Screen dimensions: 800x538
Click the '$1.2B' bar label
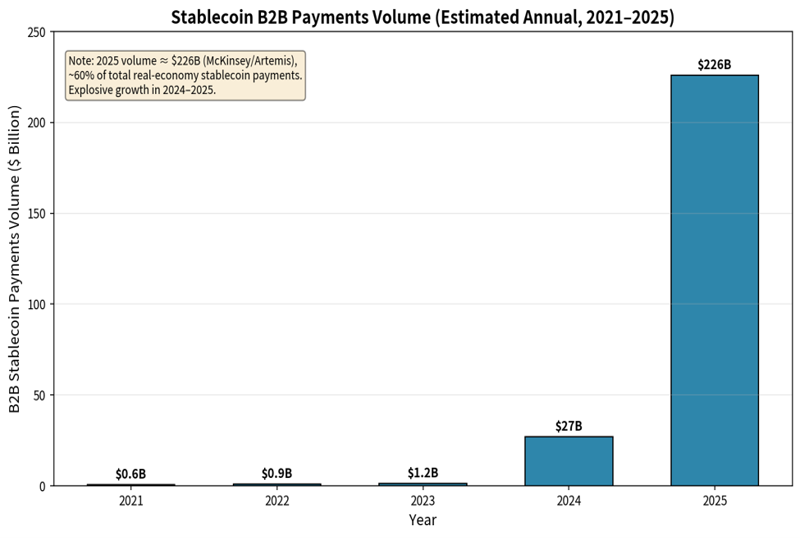click(422, 473)
